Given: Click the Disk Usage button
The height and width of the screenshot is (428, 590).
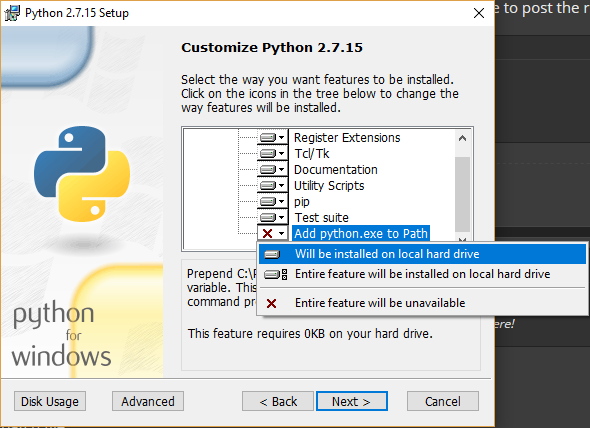Looking at the screenshot, I should point(50,401).
